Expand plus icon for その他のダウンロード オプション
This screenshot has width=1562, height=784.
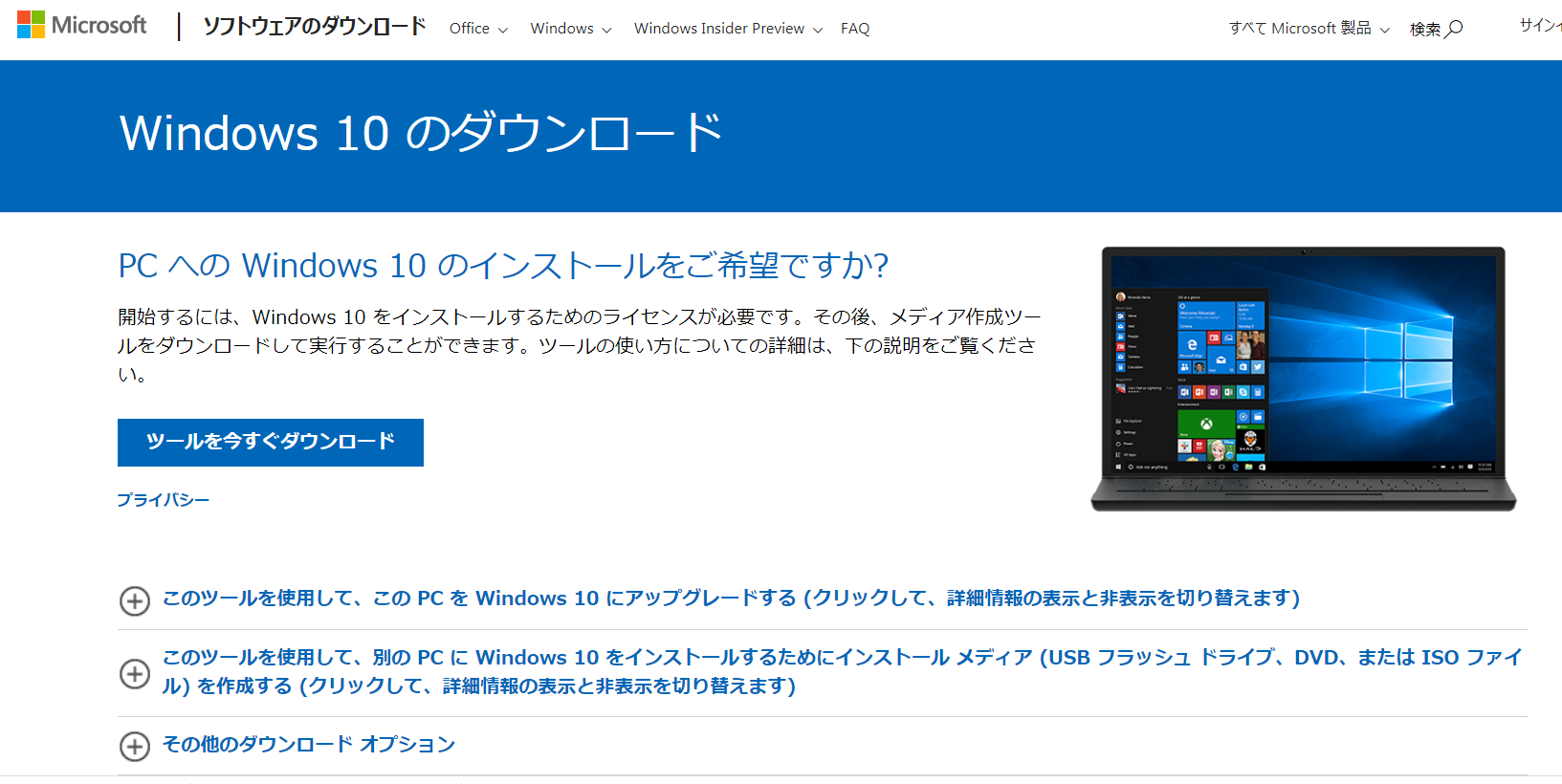coord(135,746)
